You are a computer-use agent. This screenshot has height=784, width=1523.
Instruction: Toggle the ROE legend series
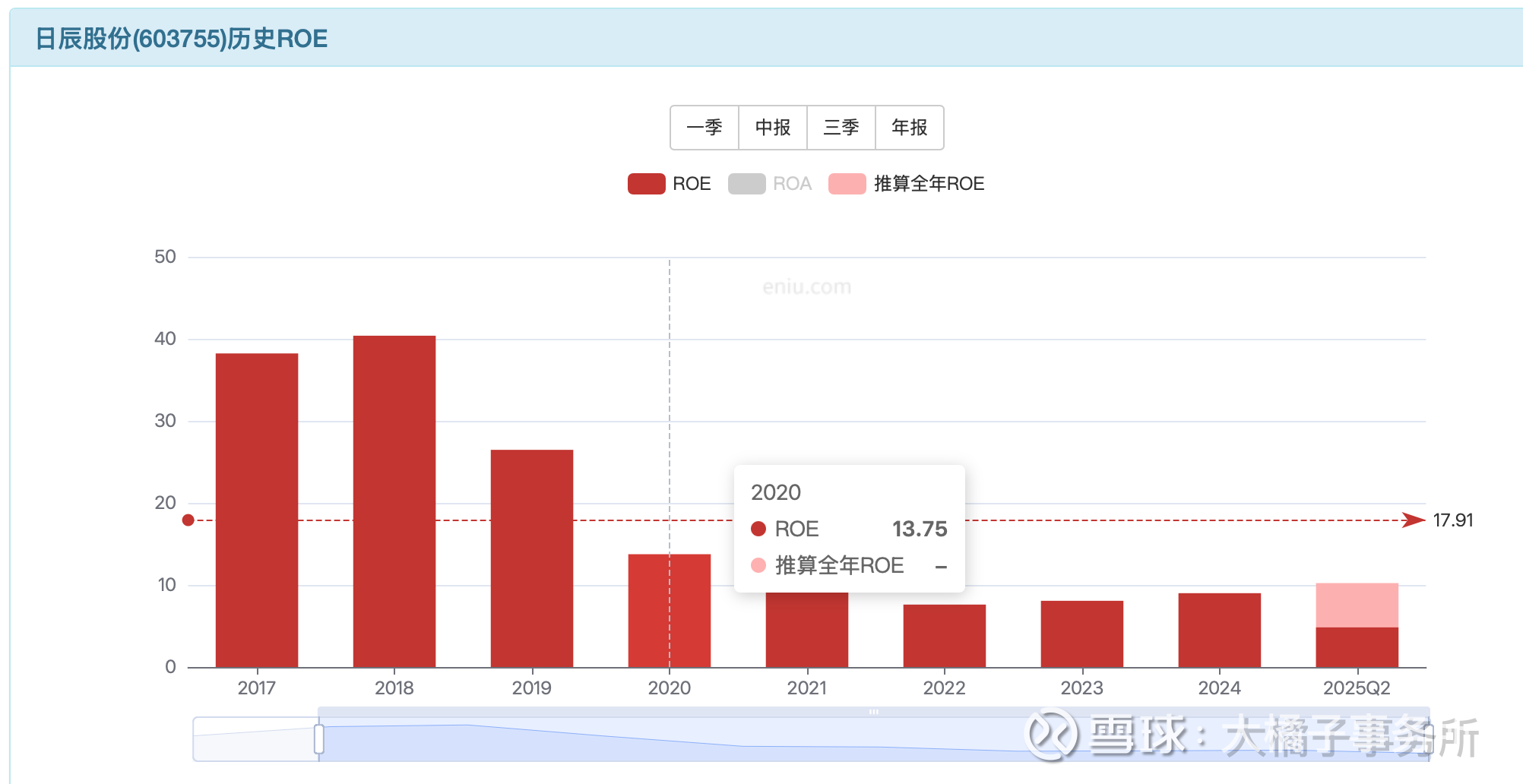point(670,184)
